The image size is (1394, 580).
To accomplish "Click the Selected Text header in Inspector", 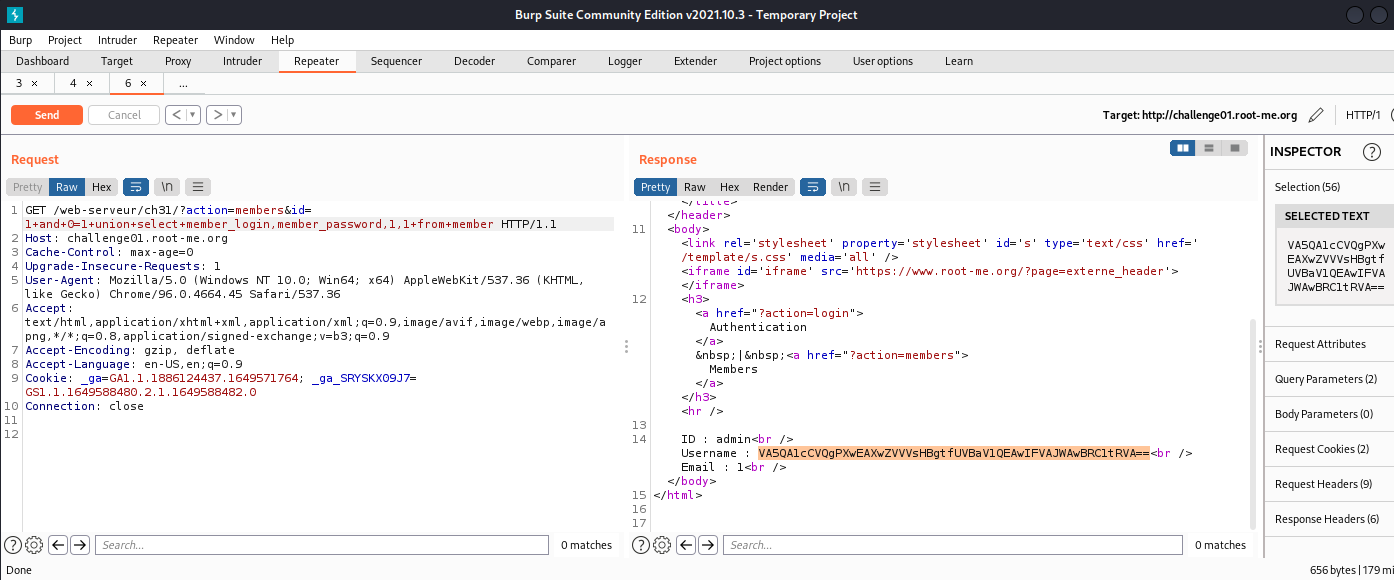I will click(x=1334, y=216).
